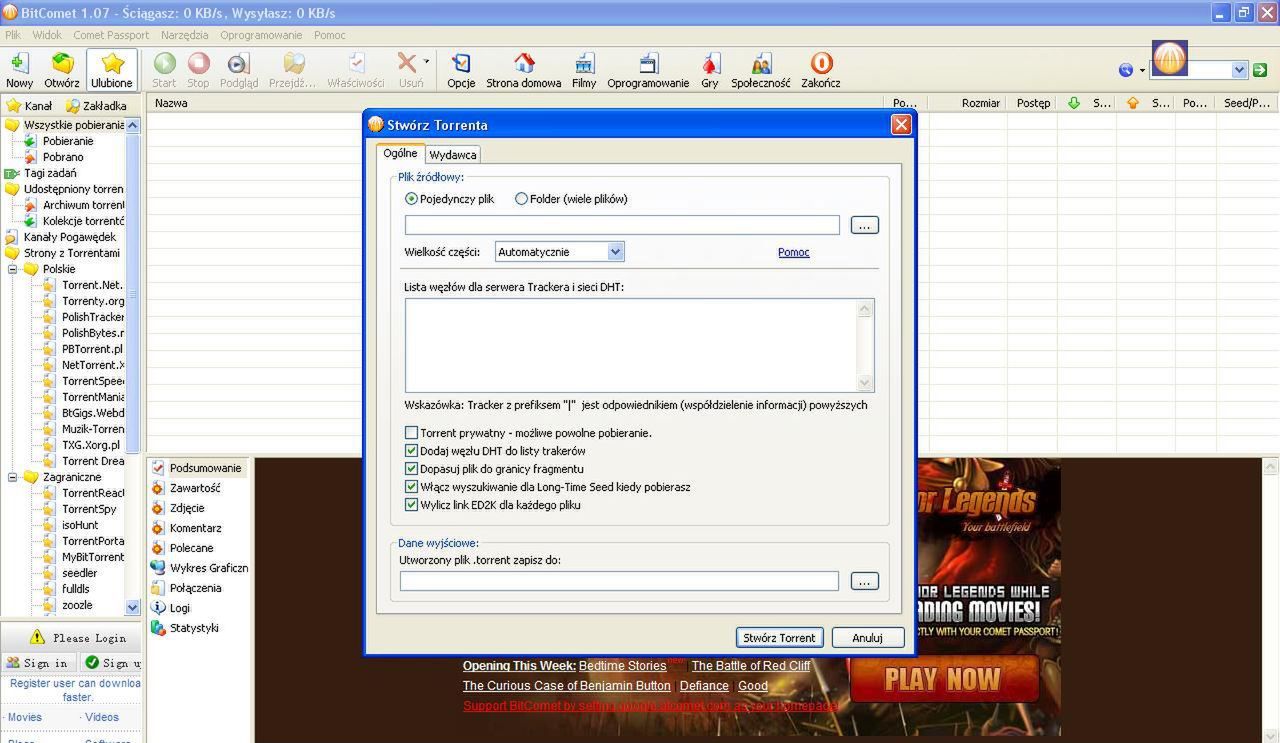Open the Ulubione favorites star icon

click(x=112, y=70)
